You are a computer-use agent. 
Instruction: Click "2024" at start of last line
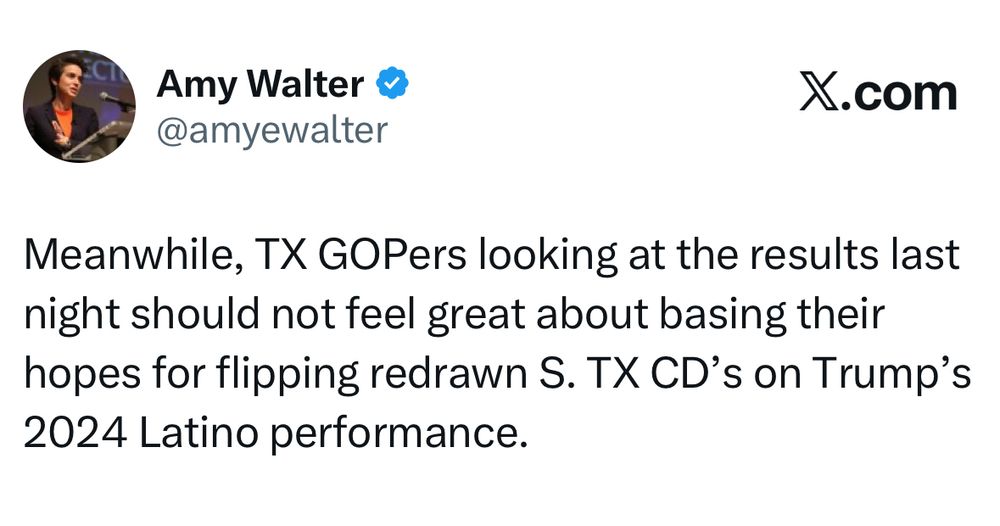pyautogui.click(x=75, y=434)
